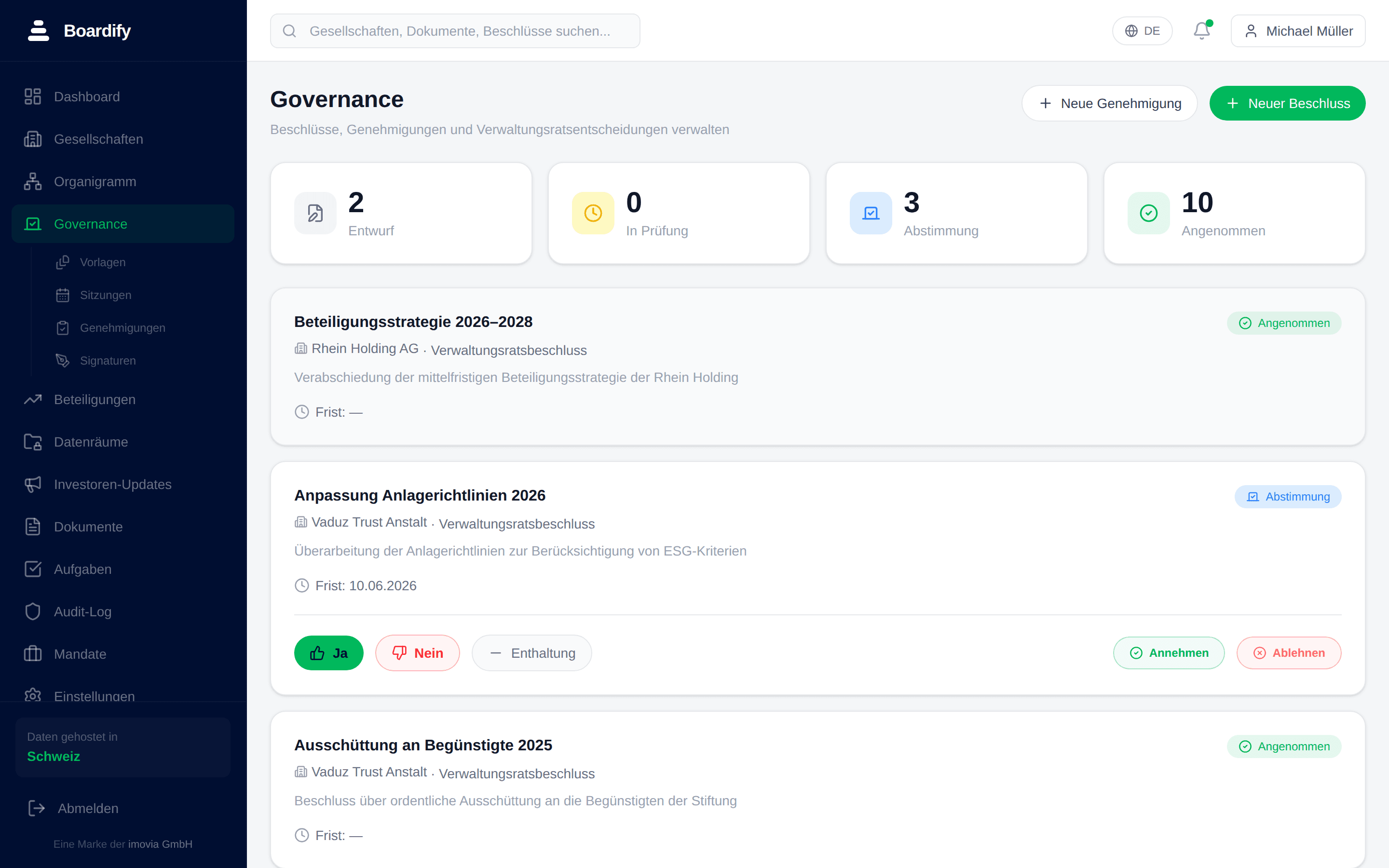Vote Ja on Anlagerichtlinien
Viewport: 1389px width, 868px height.
[328, 653]
